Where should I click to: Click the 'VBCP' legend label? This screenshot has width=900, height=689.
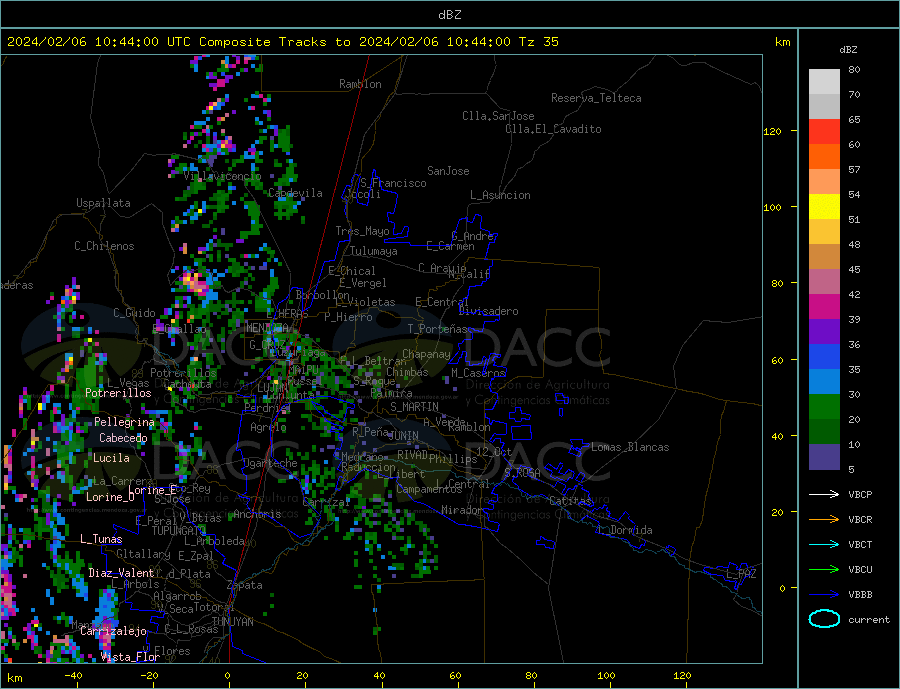pyautogui.click(x=860, y=494)
